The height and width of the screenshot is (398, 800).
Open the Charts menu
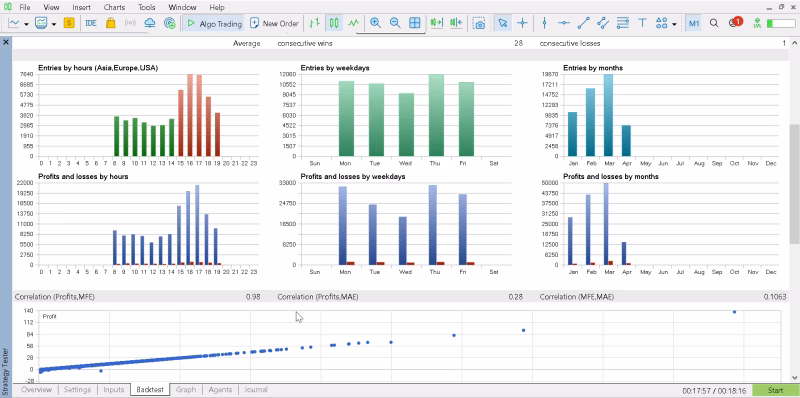pyautogui.click(x=113, y=8)
